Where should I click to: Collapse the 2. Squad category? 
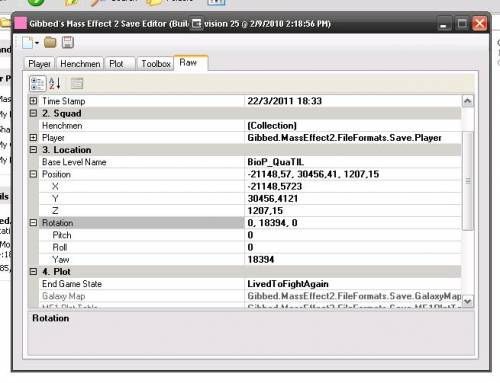[x=33, y=113]
